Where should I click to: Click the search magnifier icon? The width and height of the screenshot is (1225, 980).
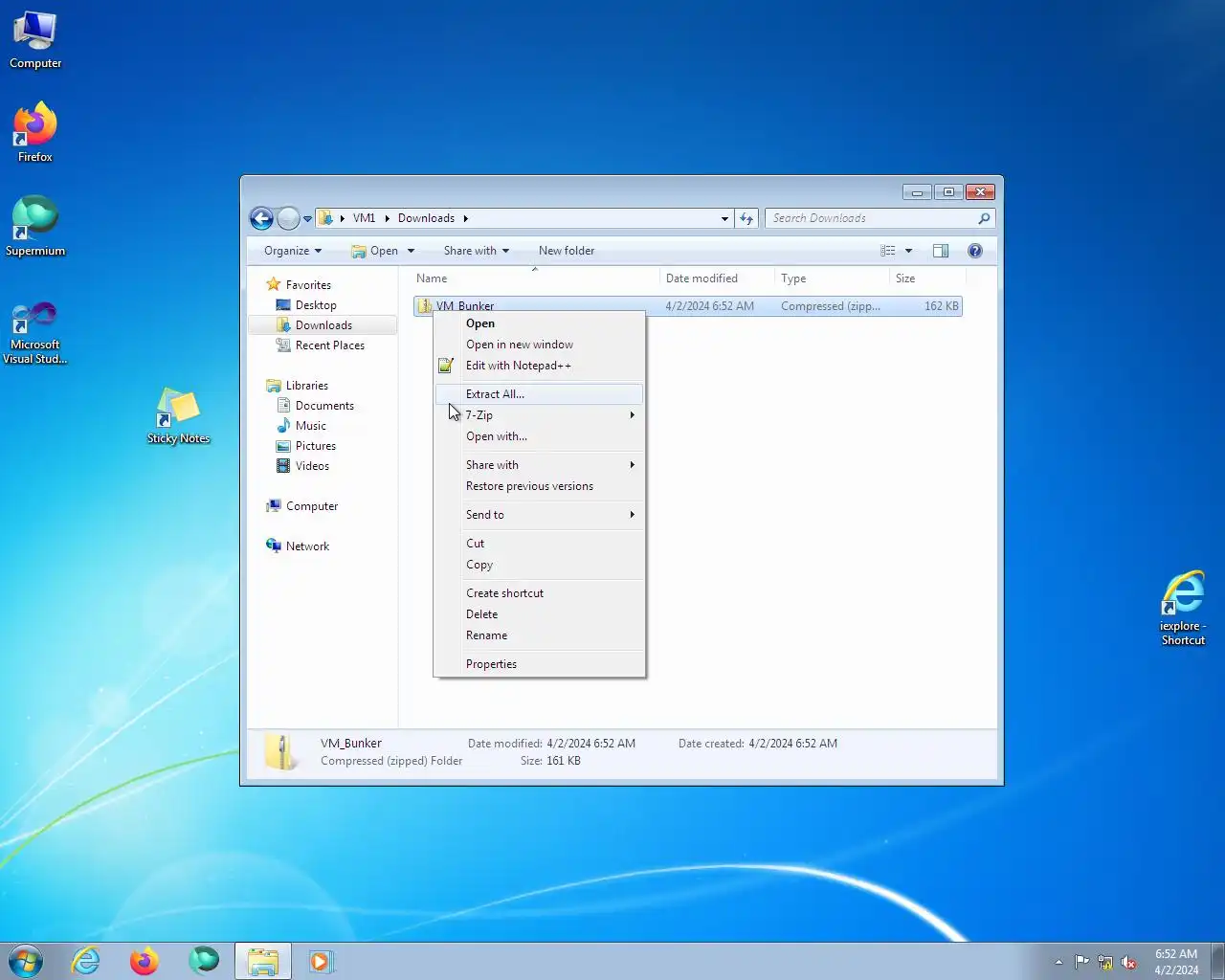pyautogui.click(x=984, y=218)
